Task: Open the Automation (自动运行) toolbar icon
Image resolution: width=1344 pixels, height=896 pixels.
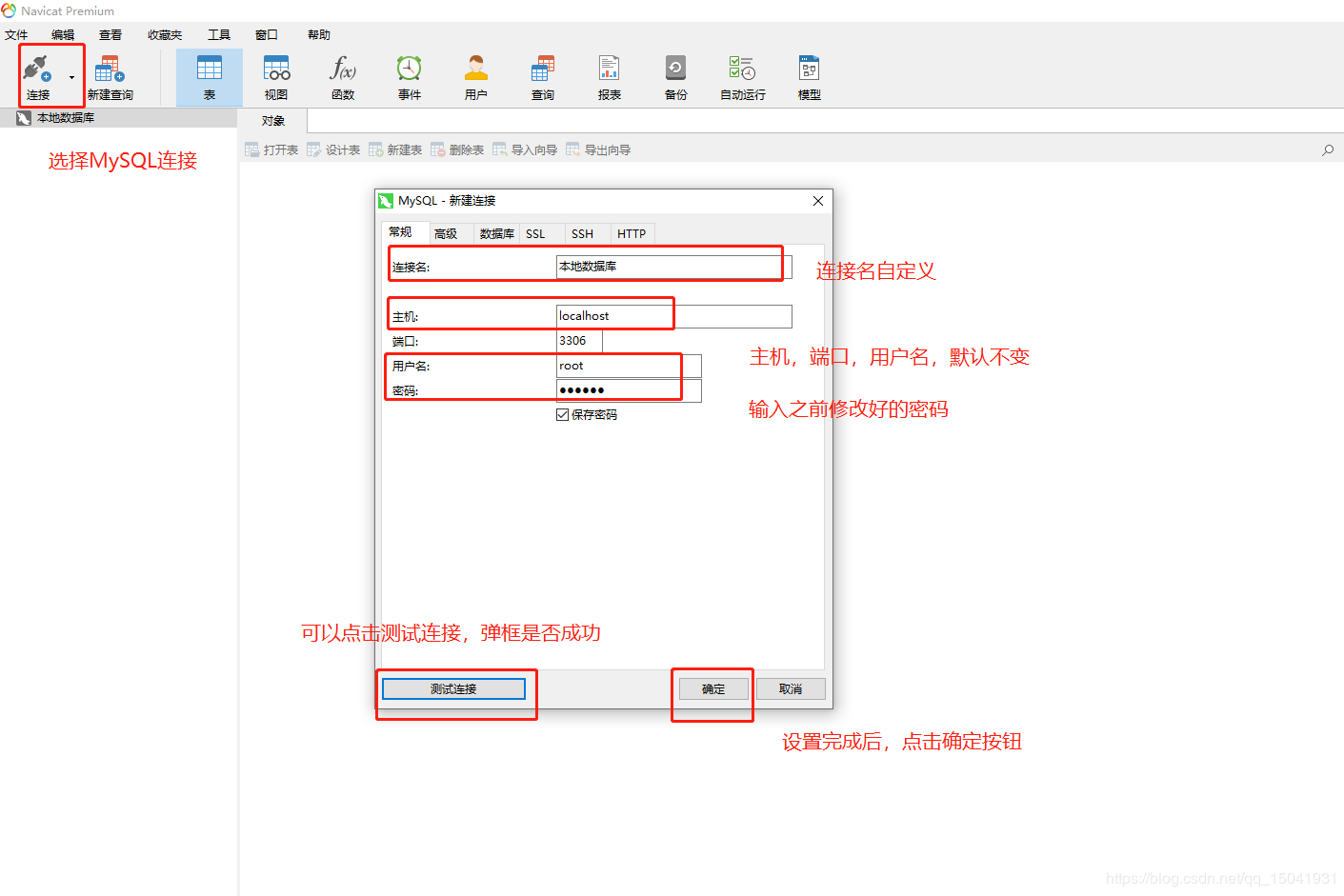Action: pos(743,77)
